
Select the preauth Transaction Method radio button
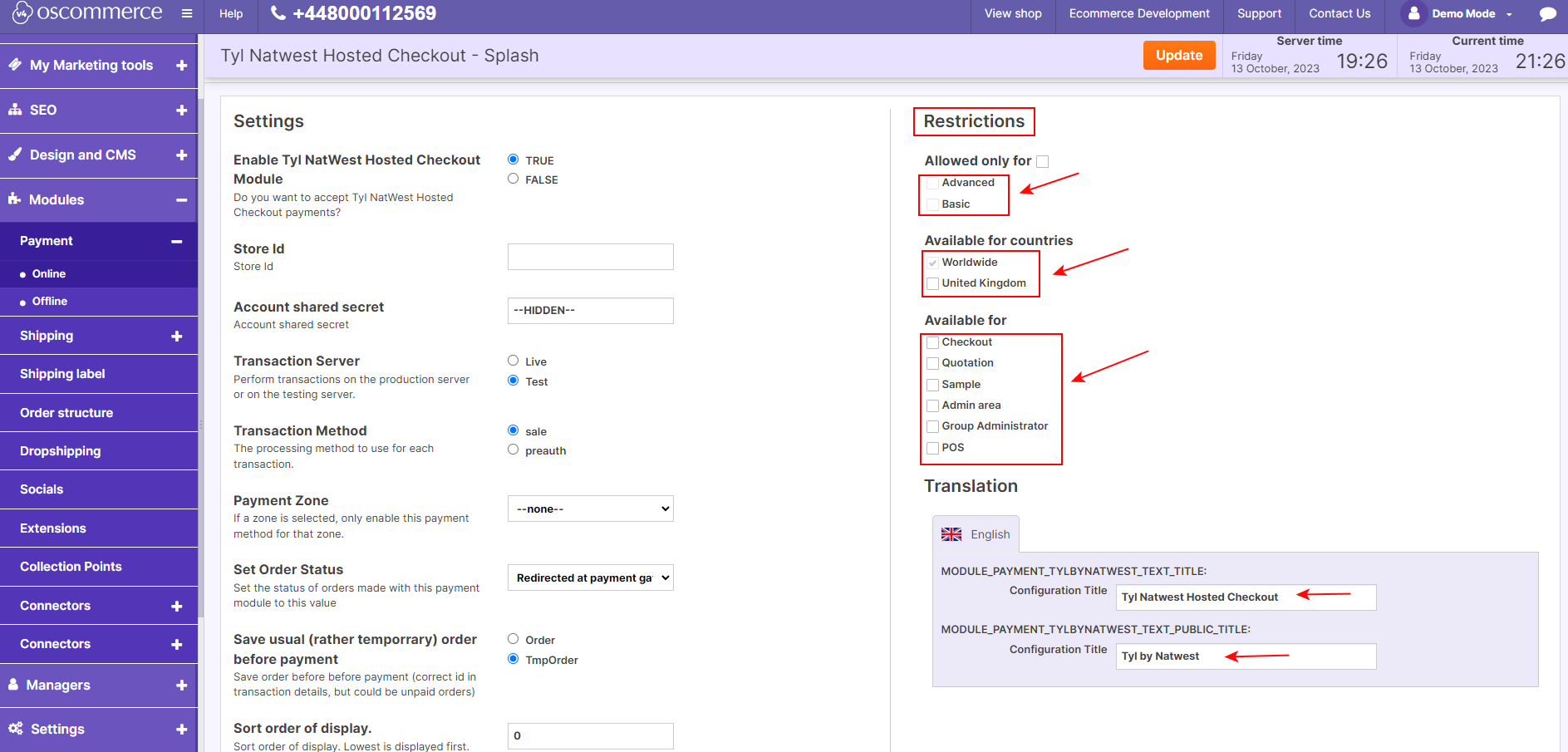point(513,449)
